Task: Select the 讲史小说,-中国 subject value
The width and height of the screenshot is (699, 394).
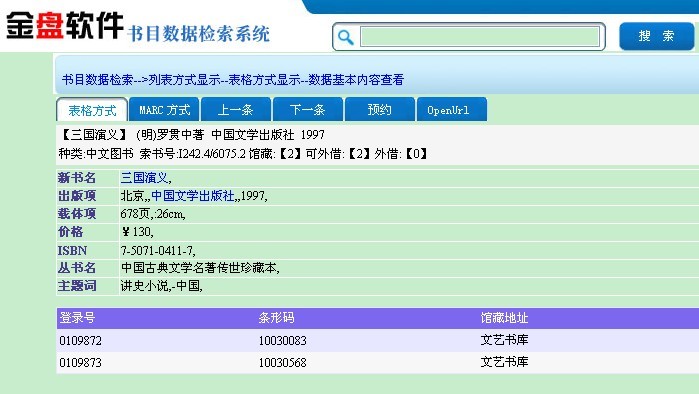Action: (x=161, y=286)
